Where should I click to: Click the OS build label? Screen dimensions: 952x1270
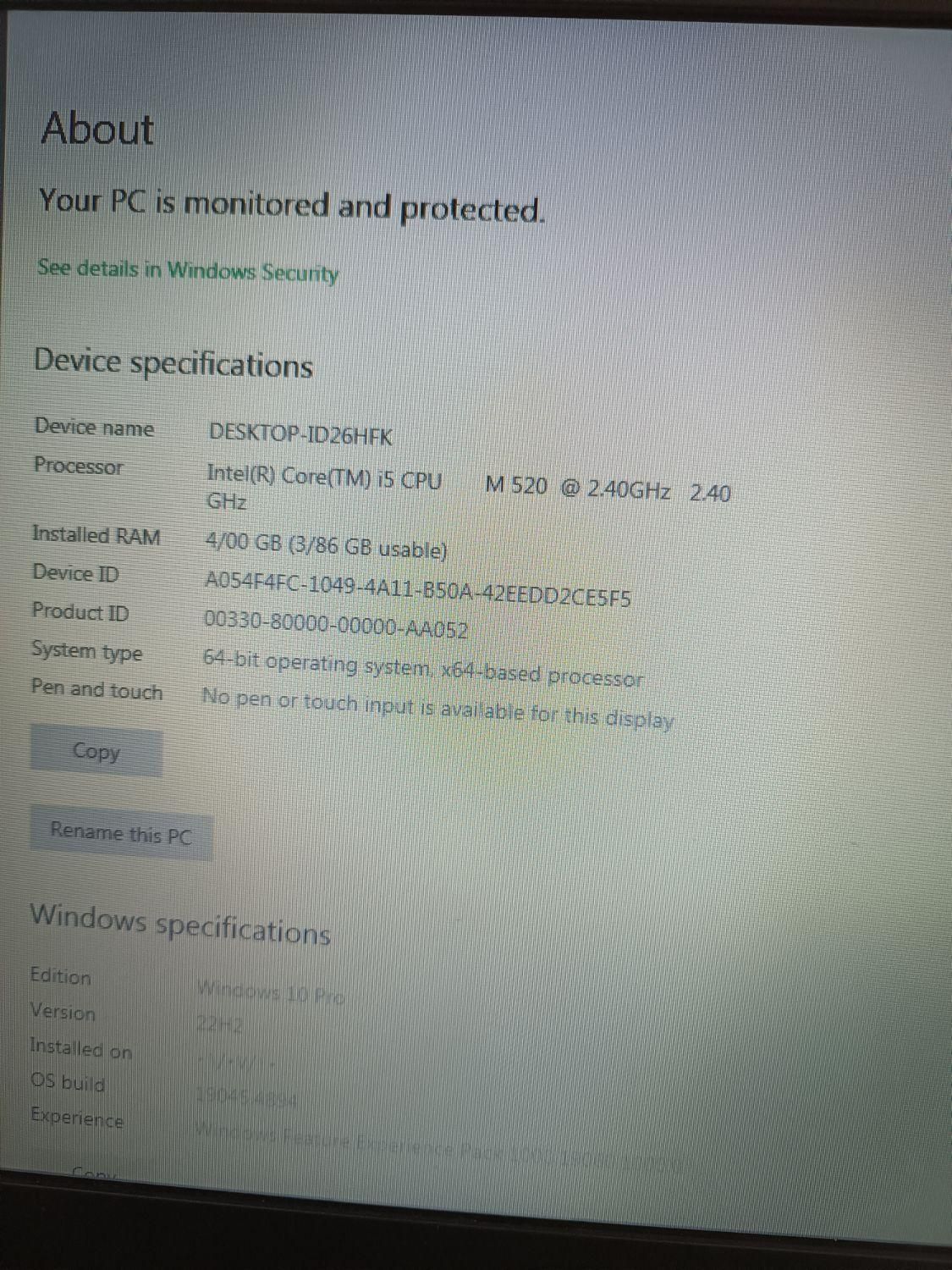67,1083
